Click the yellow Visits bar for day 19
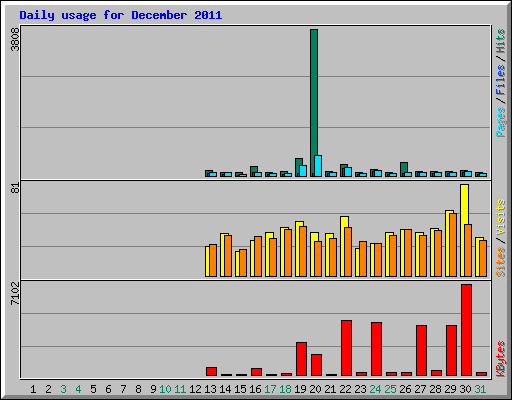The height and width of the screenshot is (400, 512). tap(299, 249)
